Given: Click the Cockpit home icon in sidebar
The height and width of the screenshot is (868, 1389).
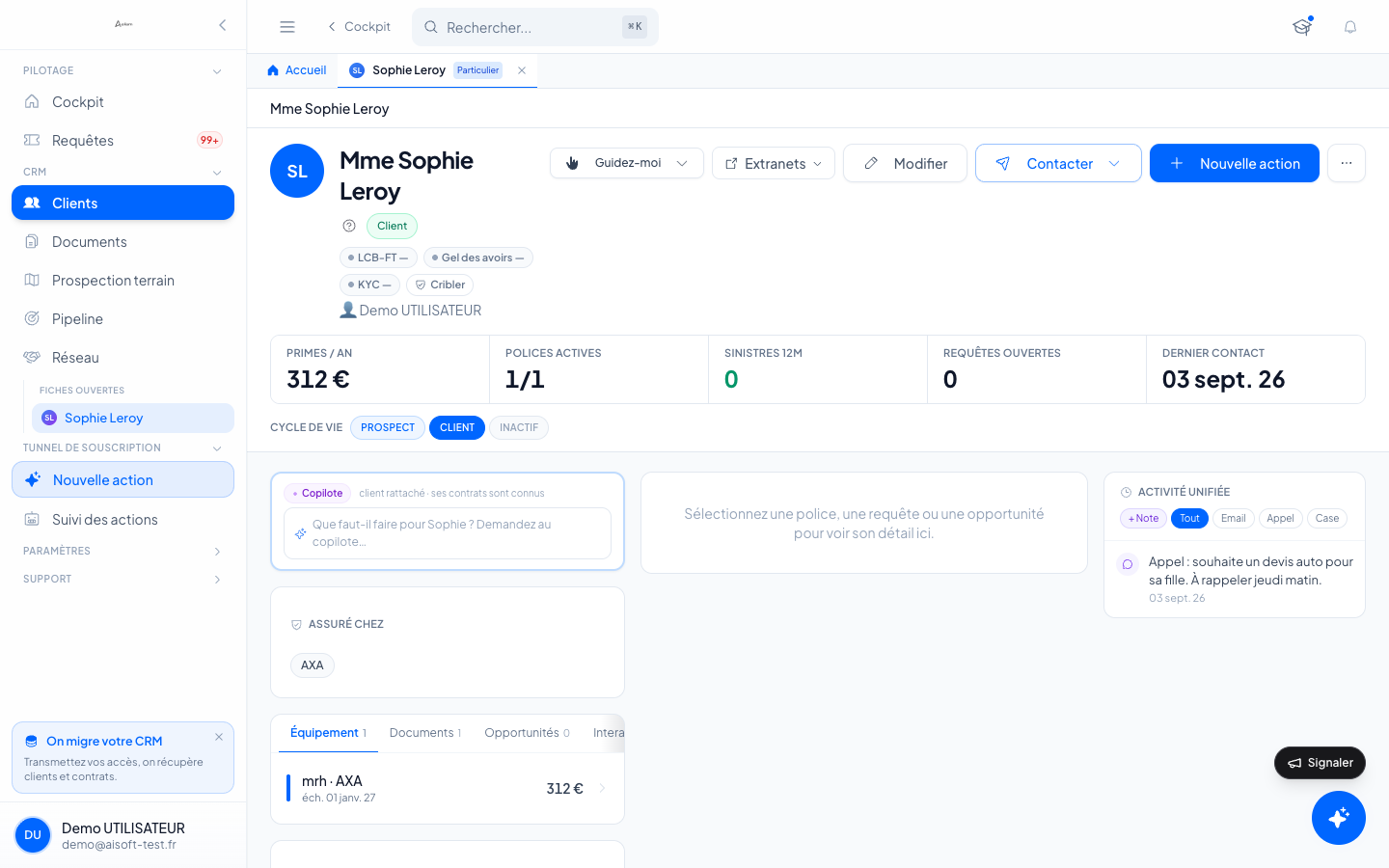Looking at the screenshot, I should point(32,101).
